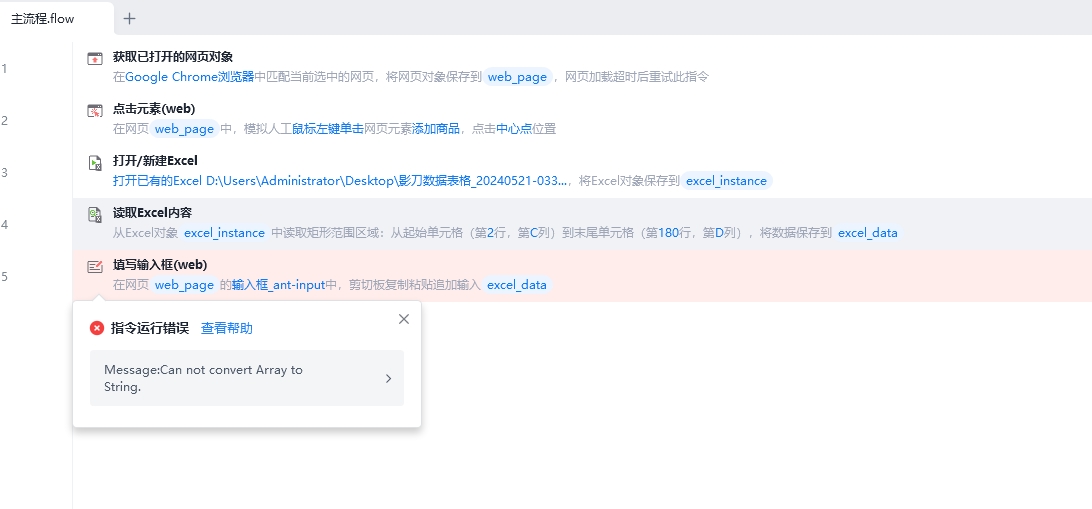Screen dimensions: 1092x509
Task: Select step title 填写输入框(web)
Action: pyautogui.click(x=160, y=265)
